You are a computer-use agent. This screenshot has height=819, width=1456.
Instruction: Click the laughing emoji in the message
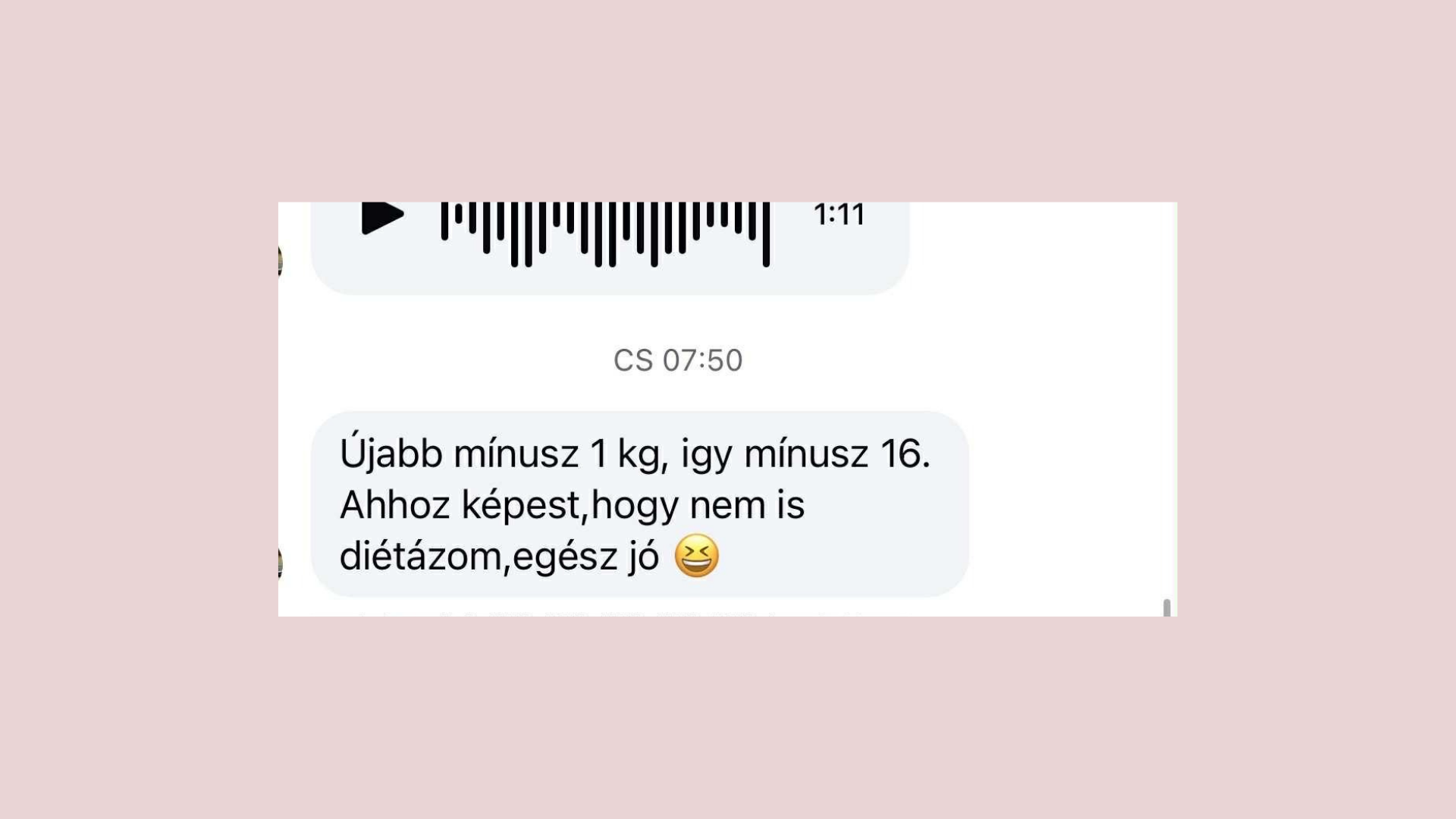[696, 556]
